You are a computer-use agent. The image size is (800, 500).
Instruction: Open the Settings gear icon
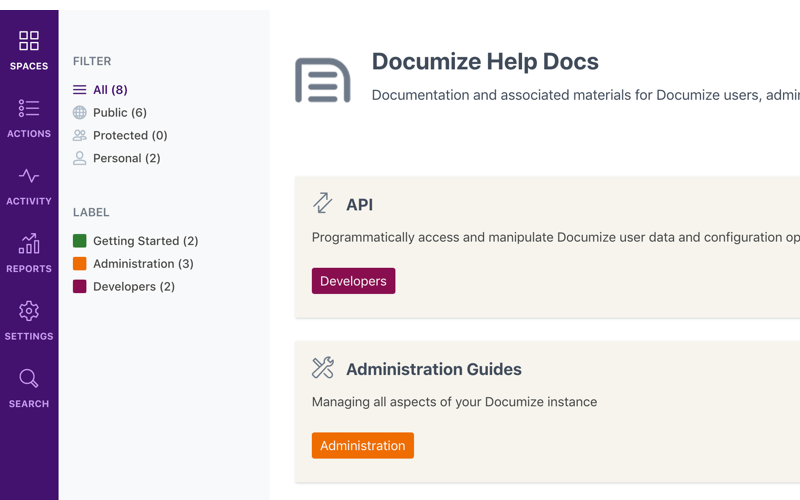[x=29, y=311]
